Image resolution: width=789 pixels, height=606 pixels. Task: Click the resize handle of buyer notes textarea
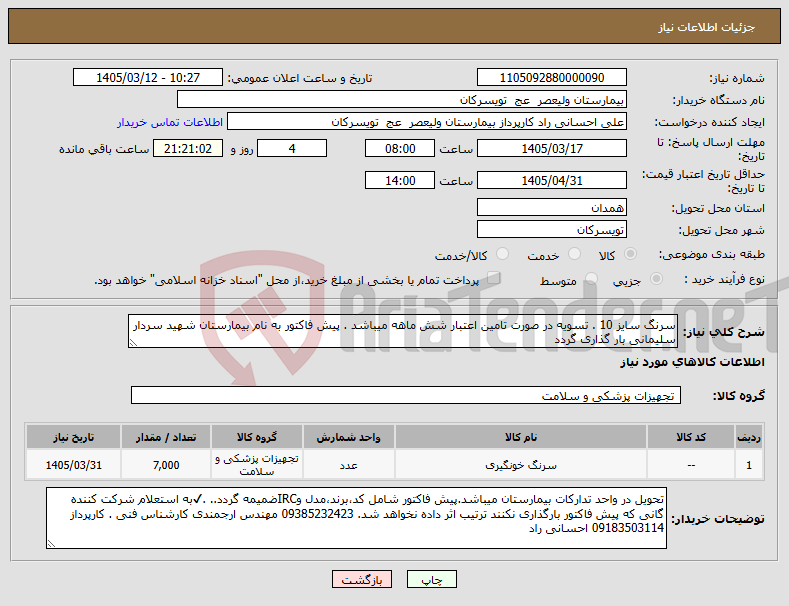[51, 544]
